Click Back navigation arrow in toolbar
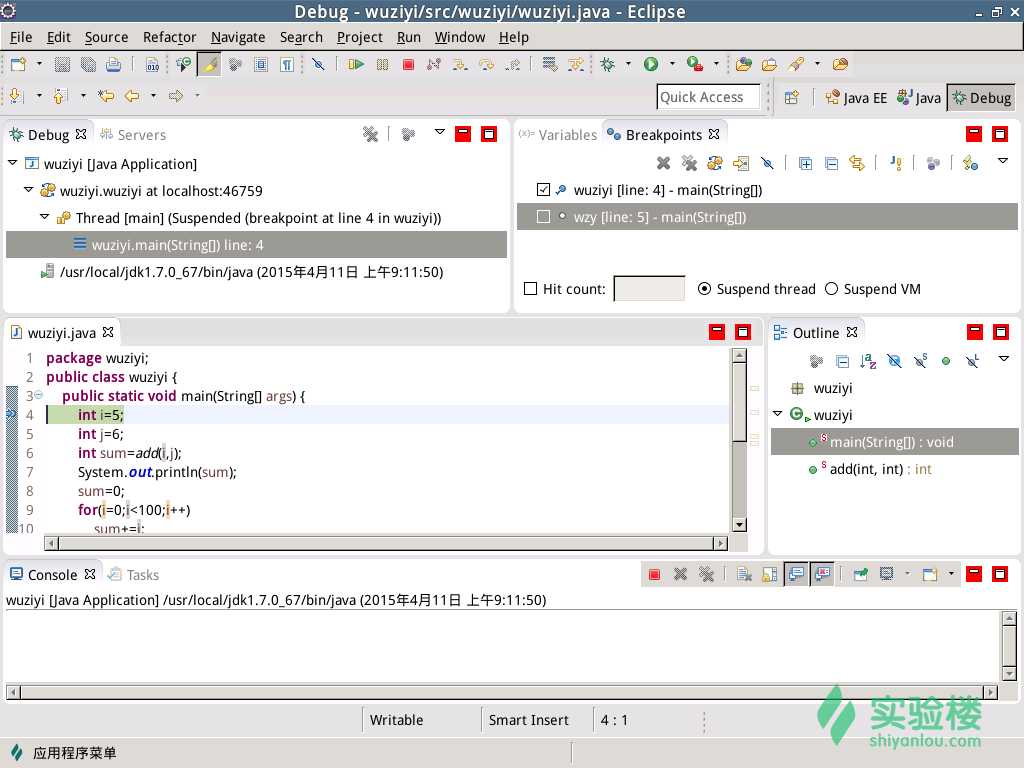 click(x=132, y=96)
